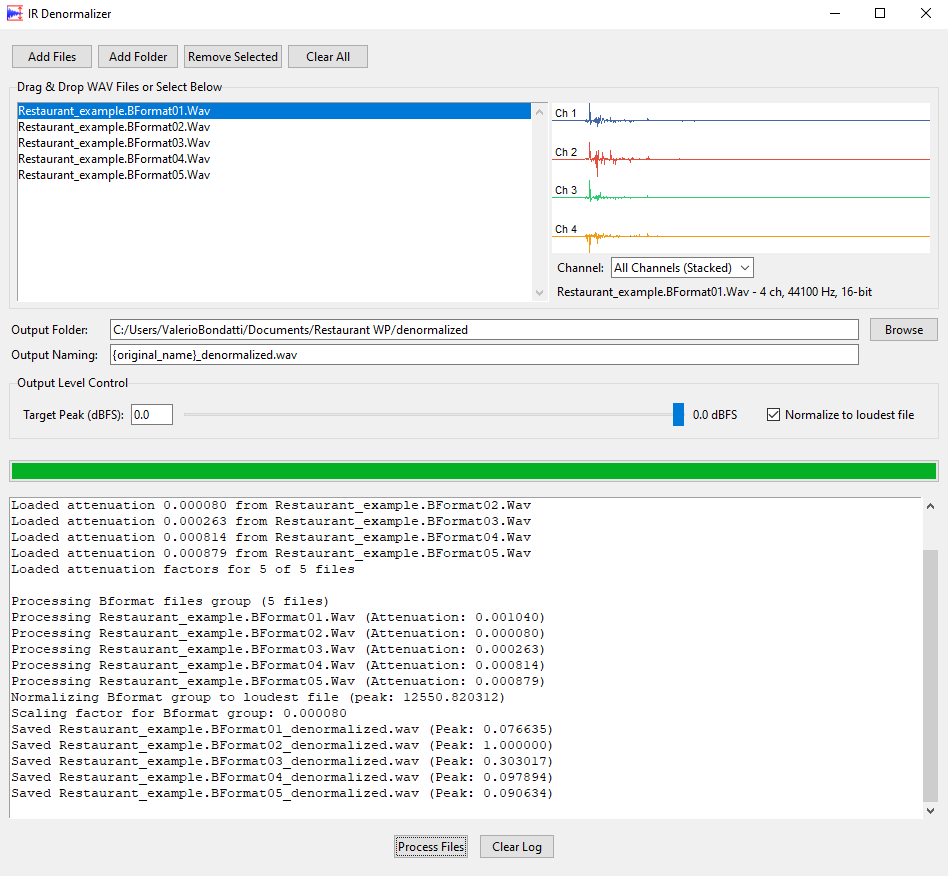Viewport: 948px width, 876px height.
Task: Click the log scrollbar up arrow
Action: pyautogui.click(x=931, y=506)
